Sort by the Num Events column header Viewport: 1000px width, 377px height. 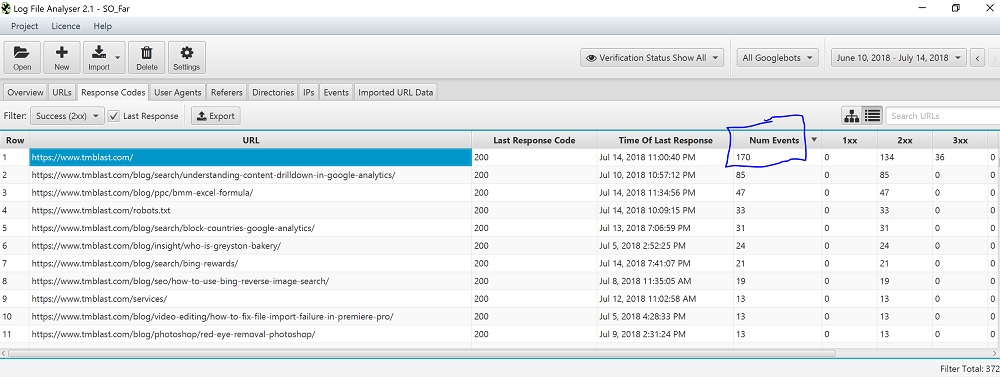[778, 140]
